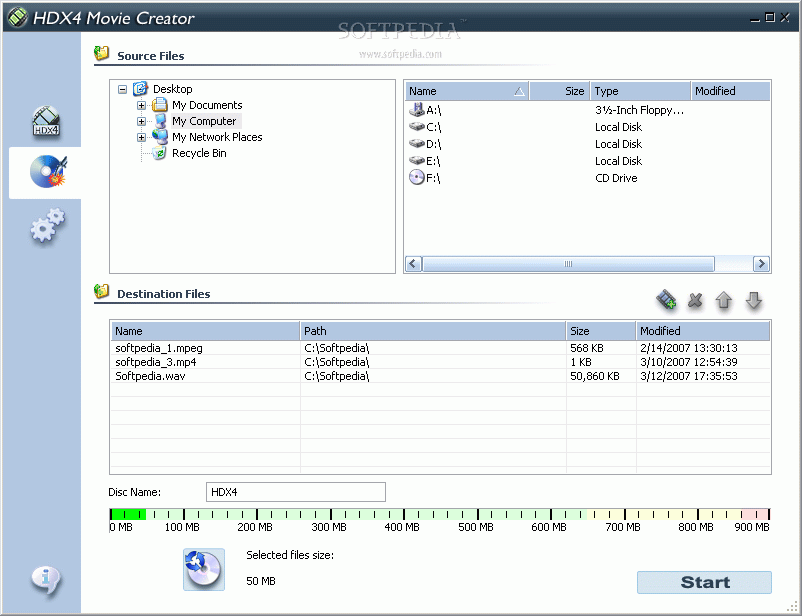
Task: Click the E:\ local disk icon
Action: coord(417,160)
